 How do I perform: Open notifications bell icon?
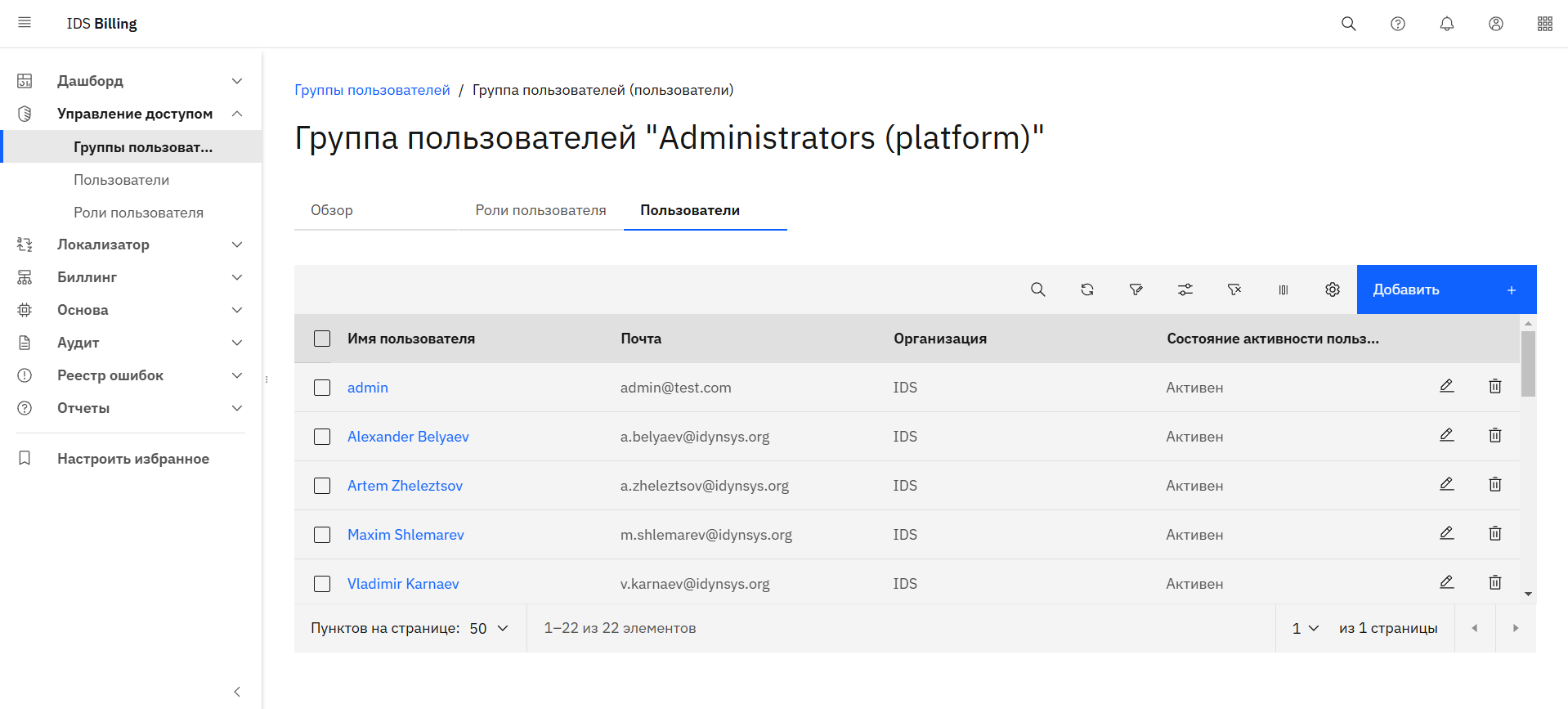point(1446,24)
